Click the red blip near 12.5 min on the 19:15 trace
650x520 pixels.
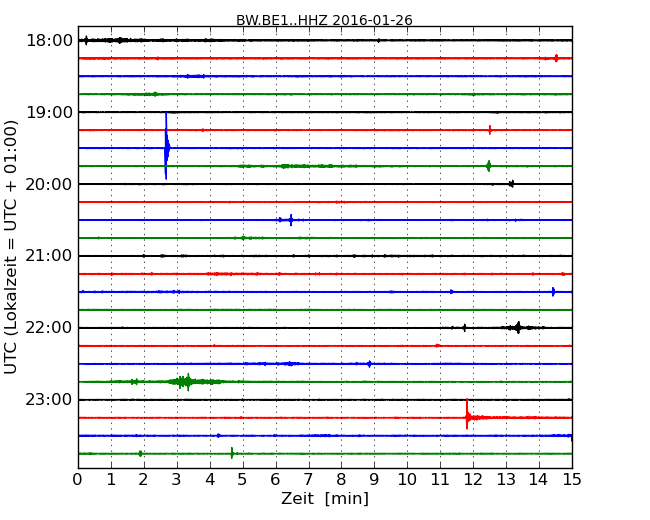490,130
